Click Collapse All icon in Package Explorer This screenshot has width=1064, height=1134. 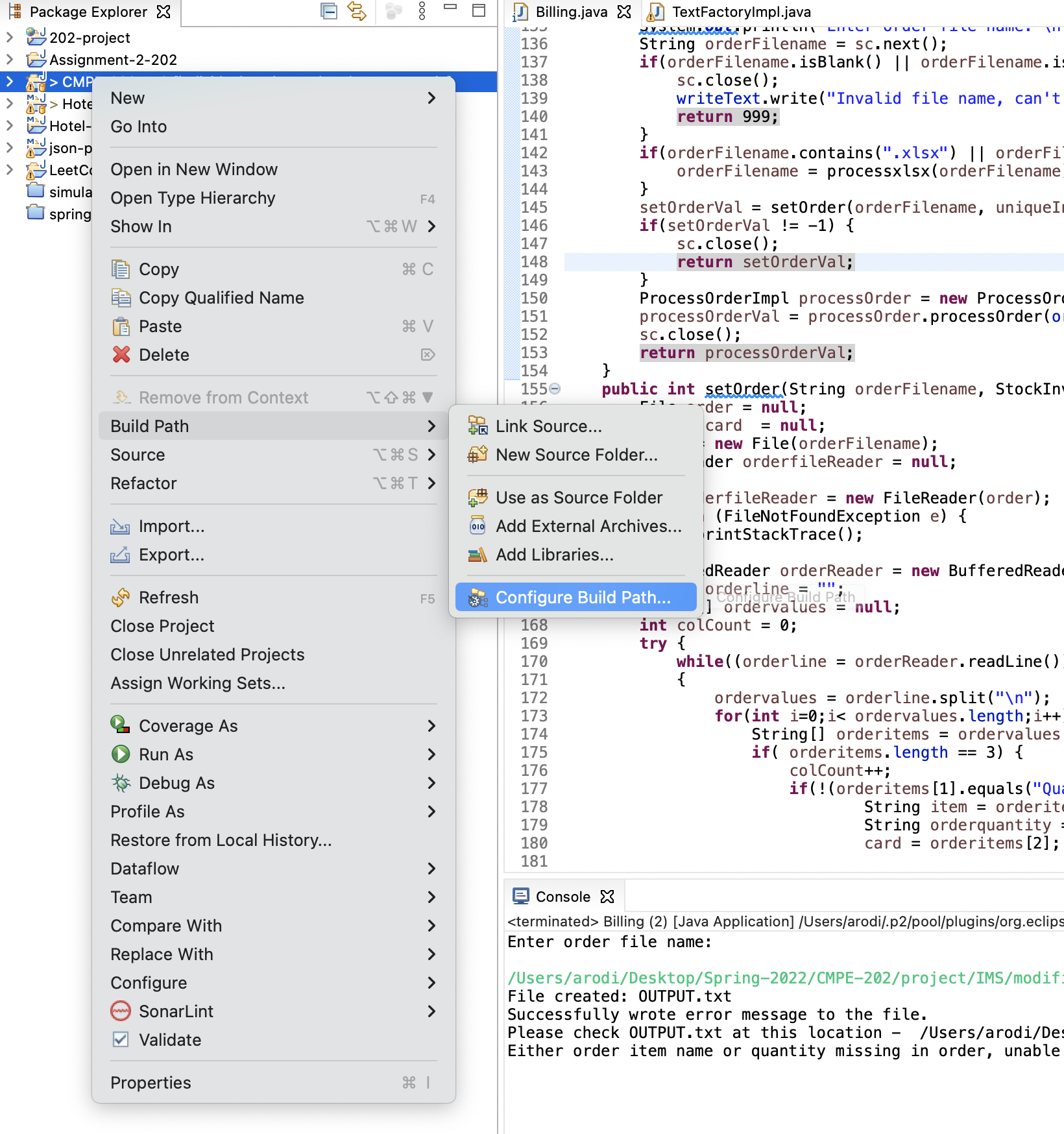pyautogui.click(x=329, y=11)
